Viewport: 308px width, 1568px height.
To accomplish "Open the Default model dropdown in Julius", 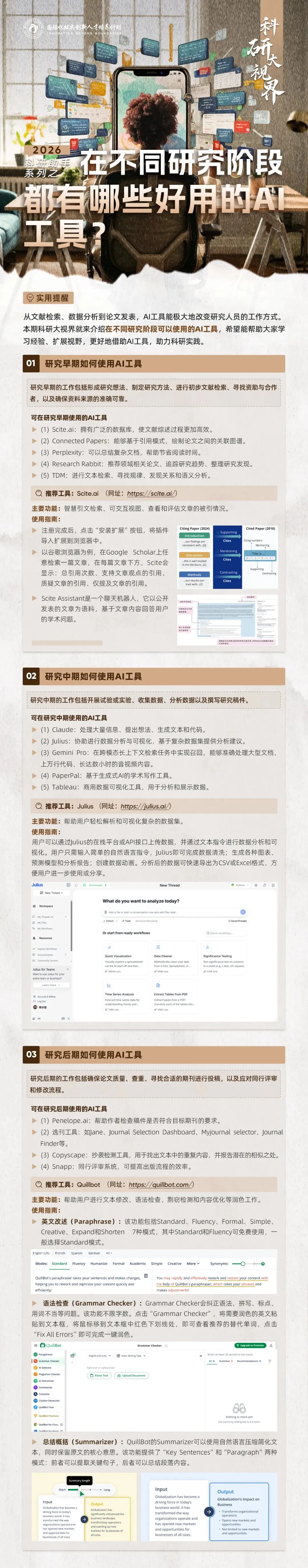I will point(110,921).
